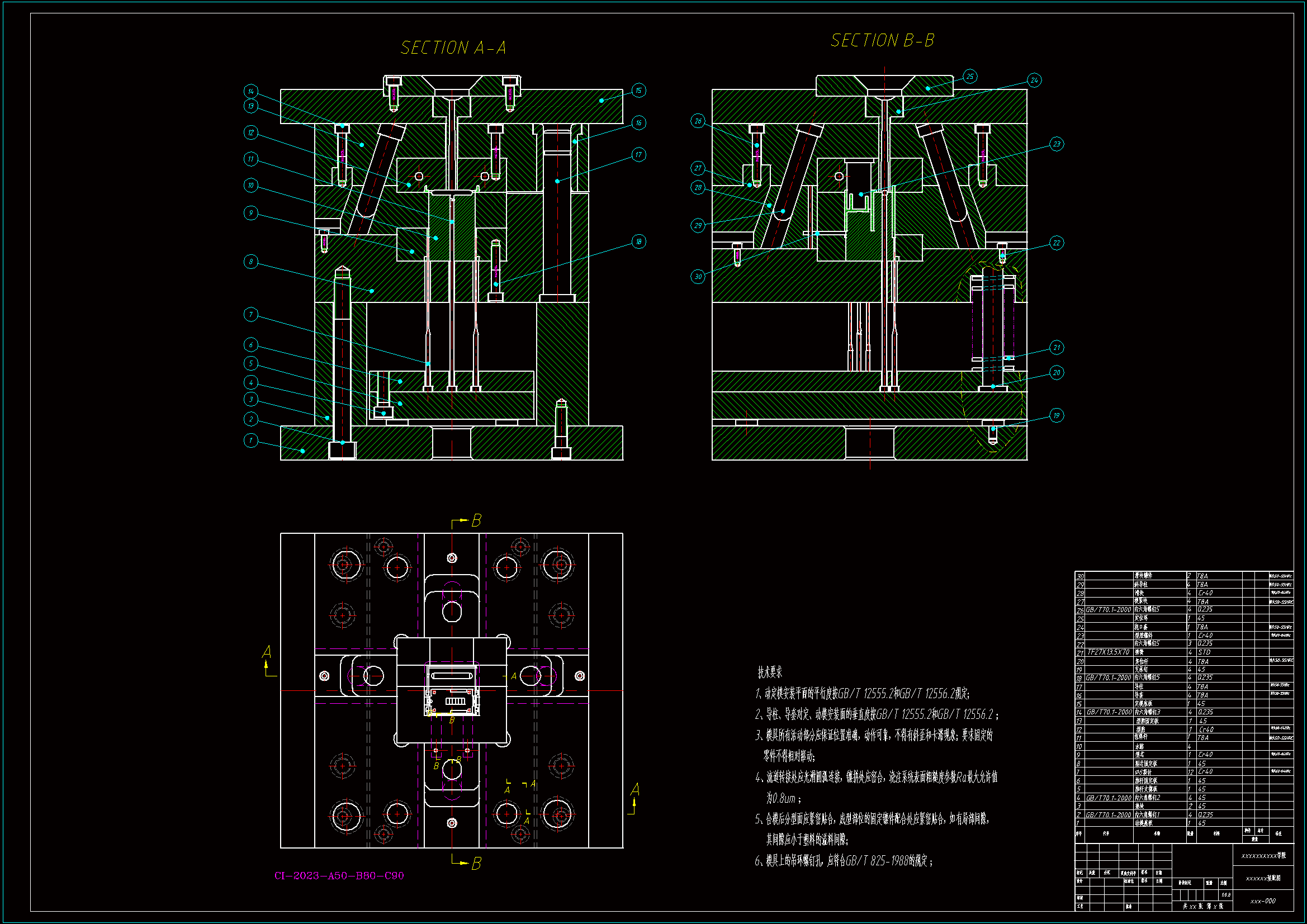Select balloon callout number 18
Image resolution: width=1307 pixels, height=924 pixels.
tap(639, 241)
